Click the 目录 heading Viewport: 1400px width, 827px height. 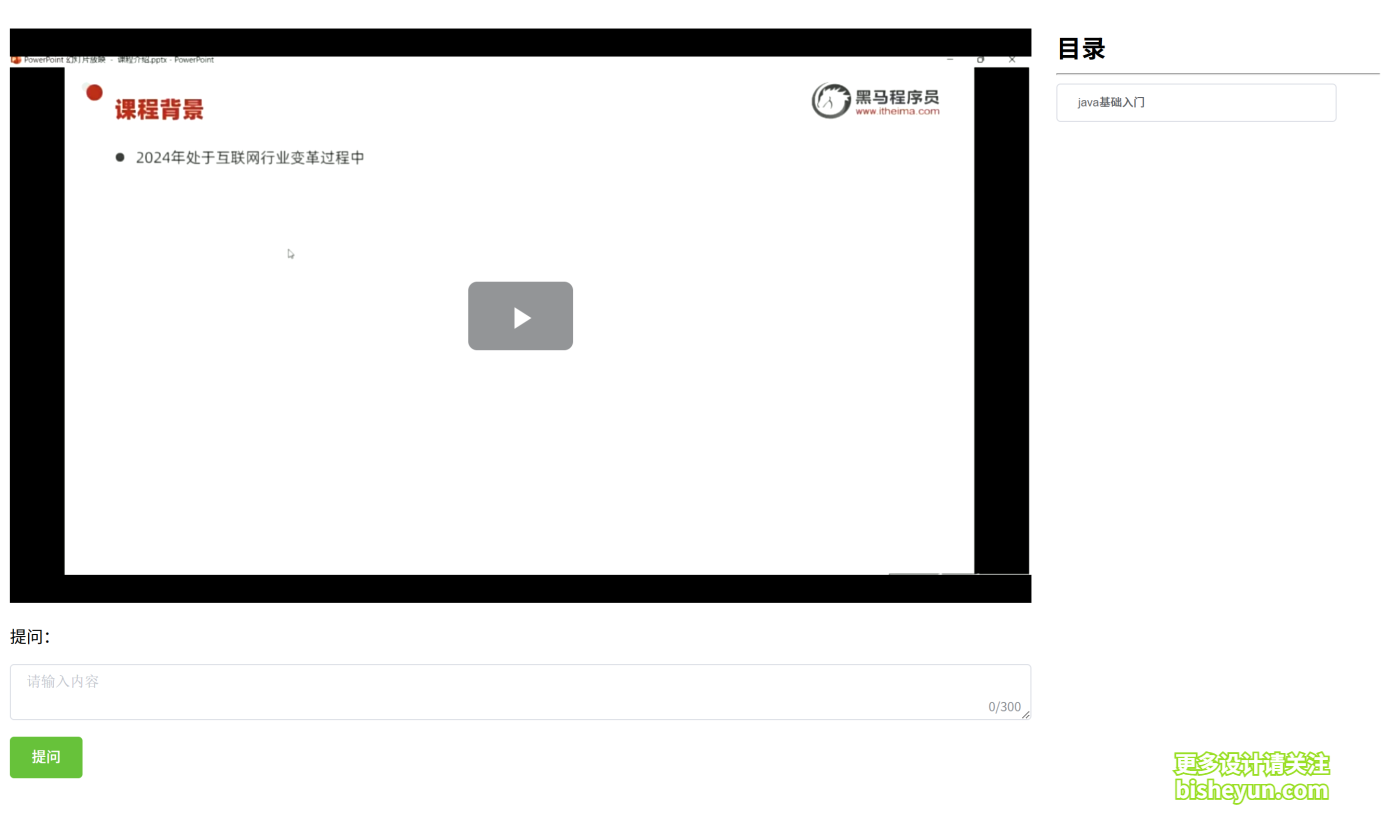point(1081,49)
